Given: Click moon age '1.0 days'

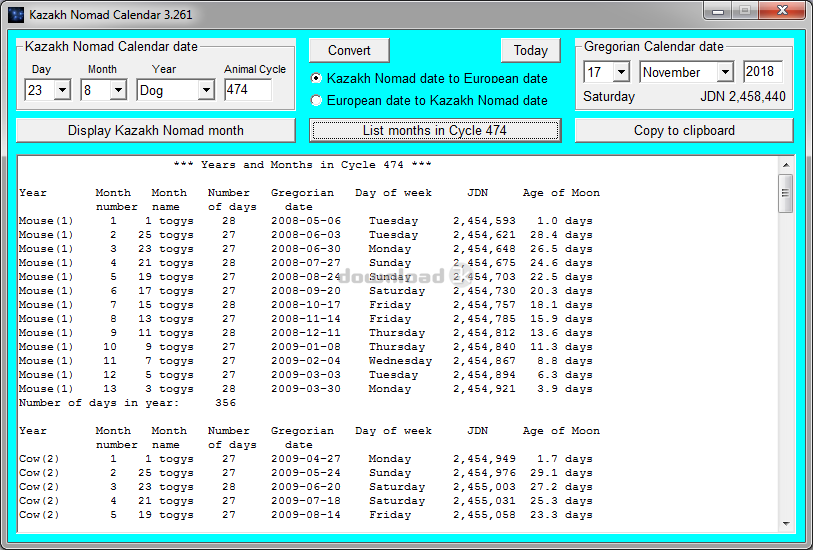Looking at the screenshot, I should click(565, 221).
